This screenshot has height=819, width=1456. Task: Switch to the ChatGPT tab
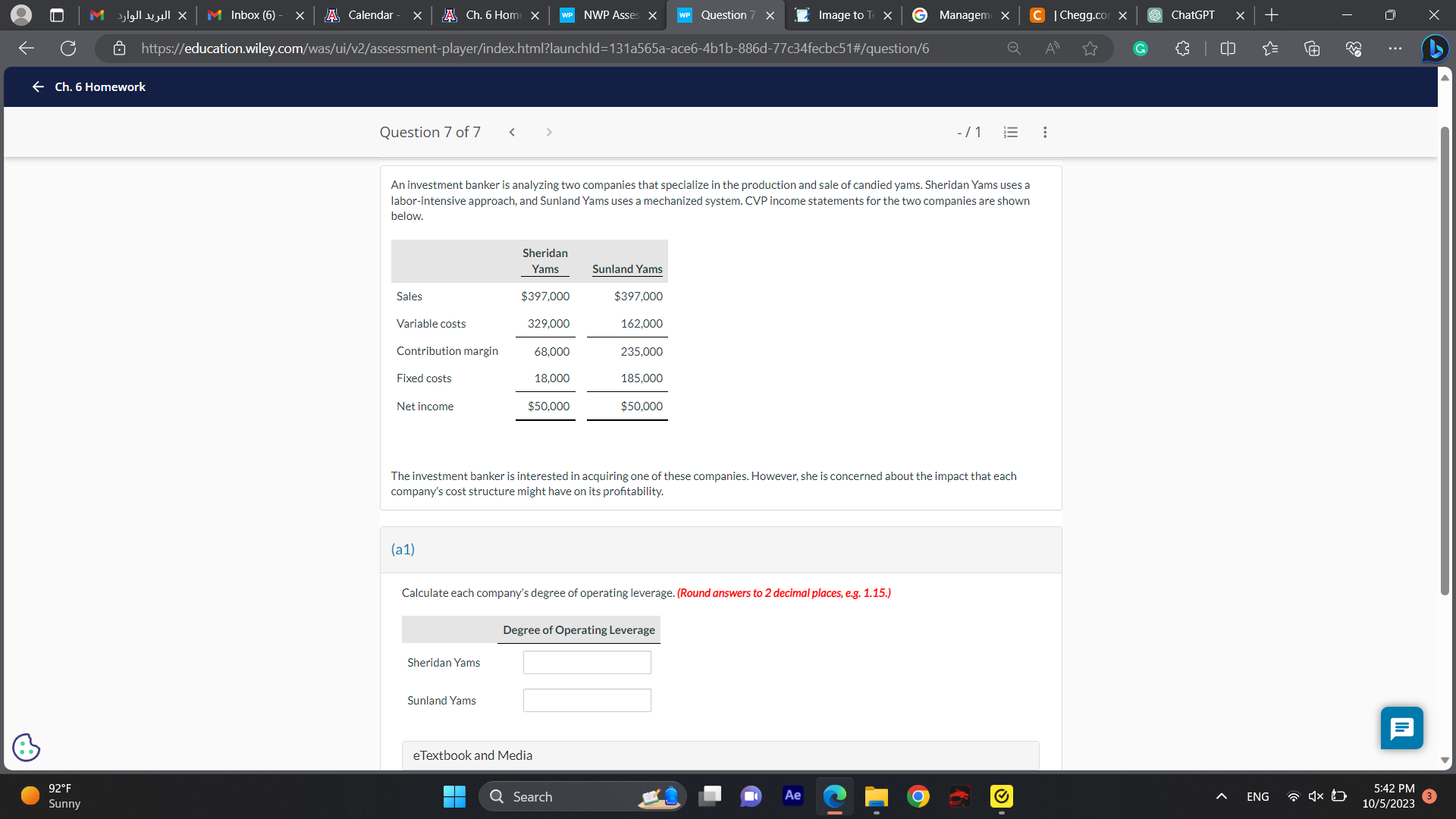(1191, 15)
